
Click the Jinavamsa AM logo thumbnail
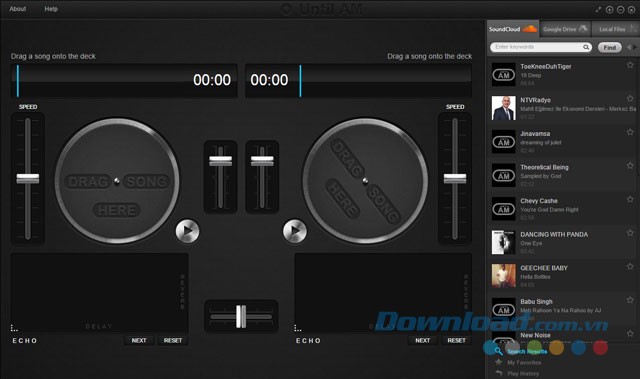pos(504,142)
